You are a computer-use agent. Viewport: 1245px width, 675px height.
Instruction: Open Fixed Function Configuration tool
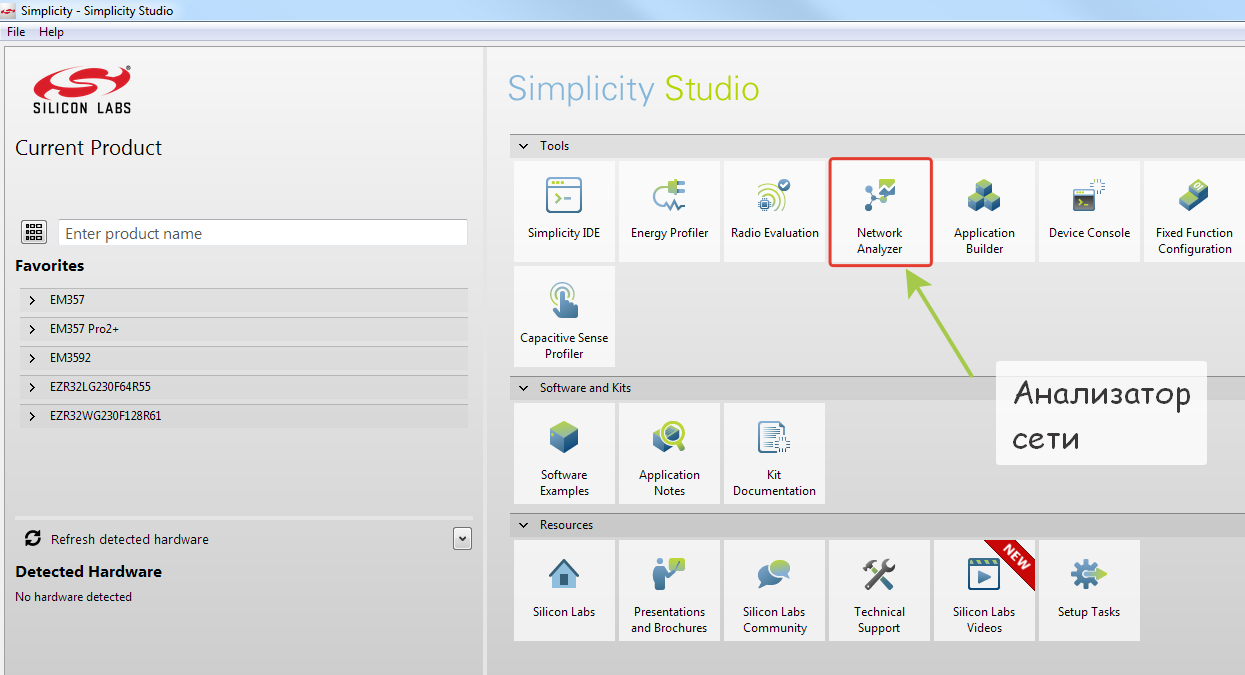click(x=1194, y=212)
